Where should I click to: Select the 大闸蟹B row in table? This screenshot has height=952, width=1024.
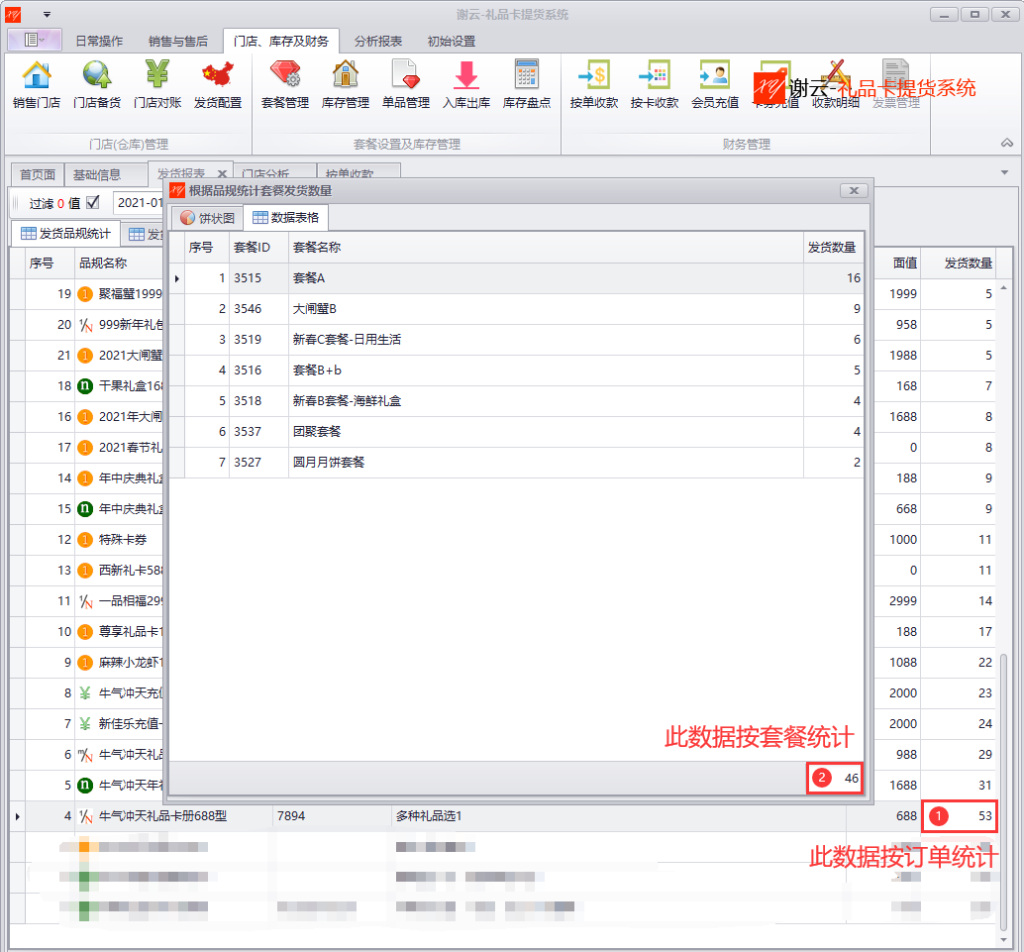pos(516,309)
